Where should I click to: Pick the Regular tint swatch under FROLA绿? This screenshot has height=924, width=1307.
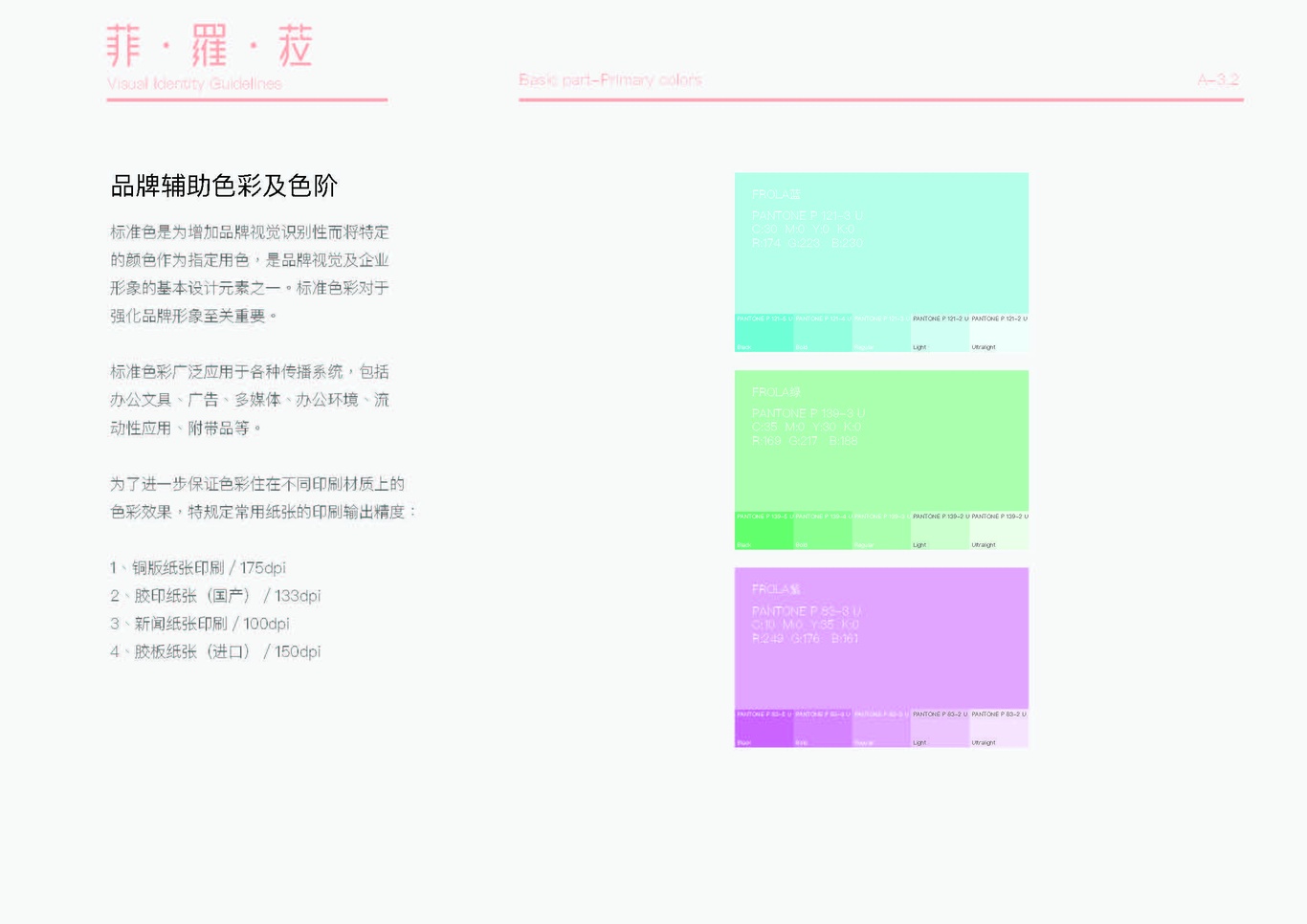pyautogui.click(x=881, y=531)
